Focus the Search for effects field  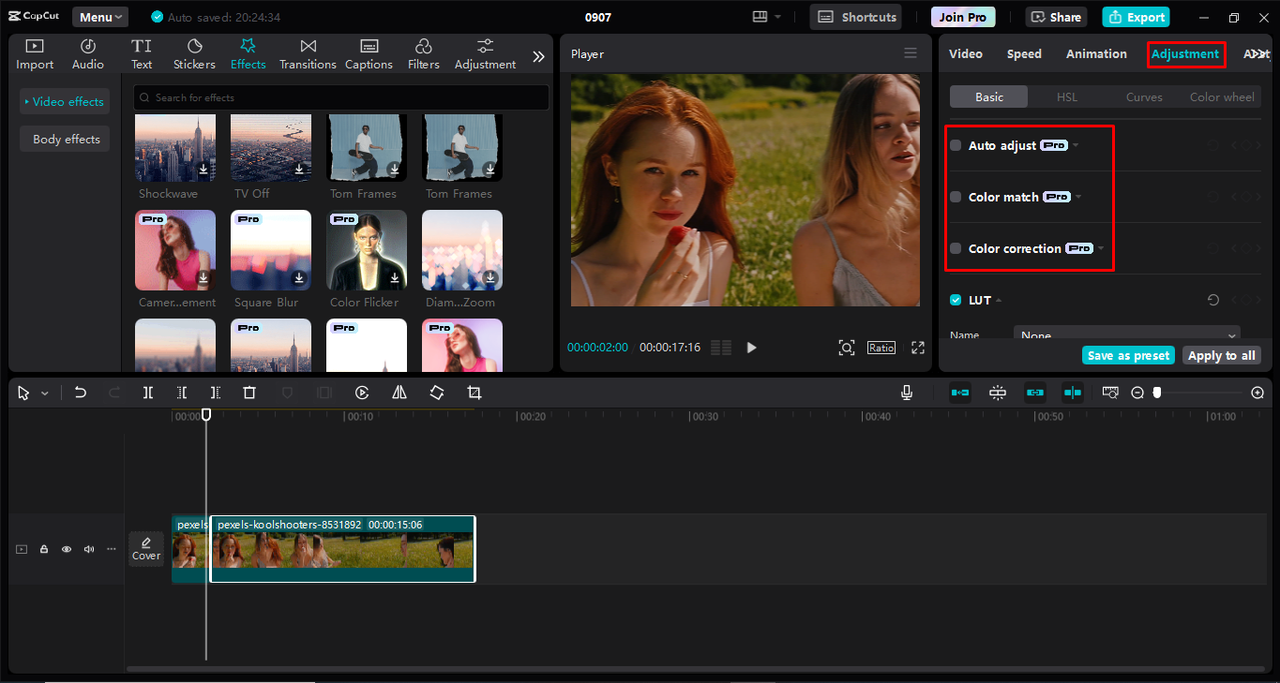pyautogui.click(x=341, y=97)
